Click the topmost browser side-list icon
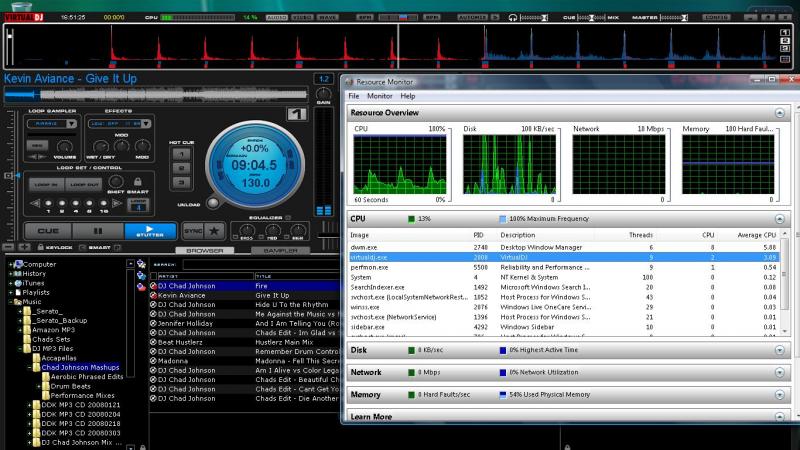The width and height of the screenshot is (800, 450). pos(141,264)
